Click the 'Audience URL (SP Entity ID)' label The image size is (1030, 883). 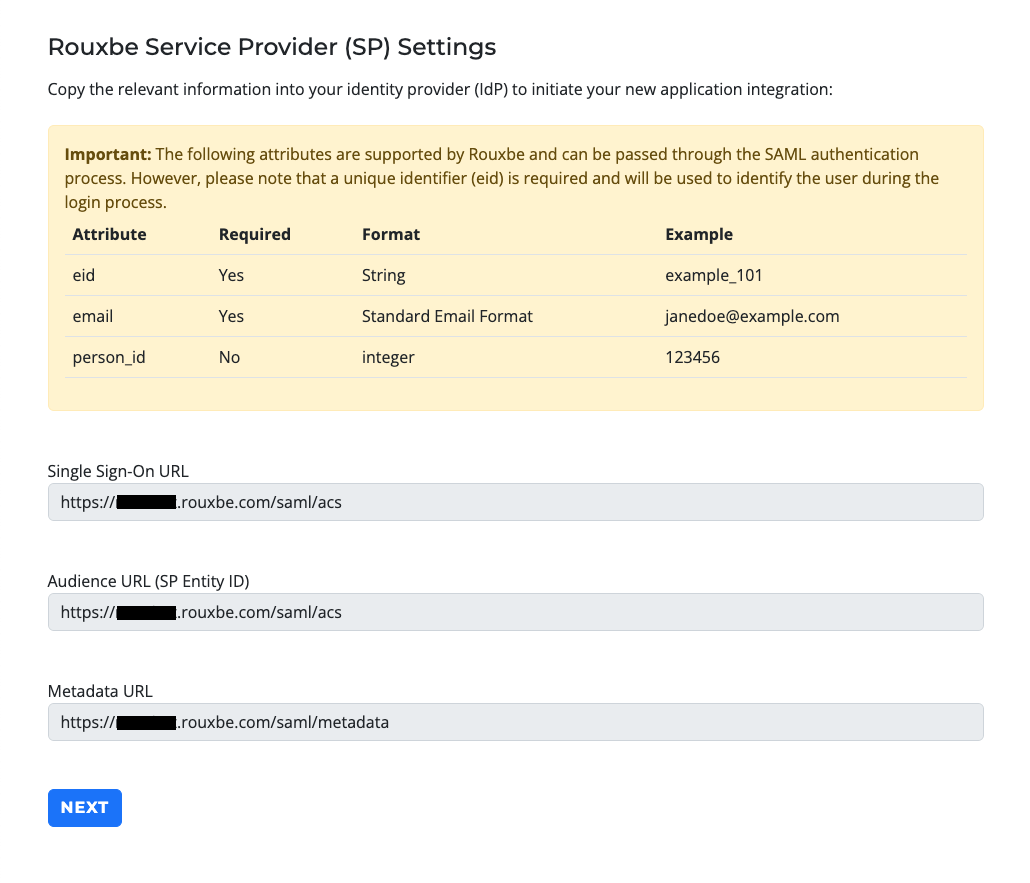(x=148, y=581)
